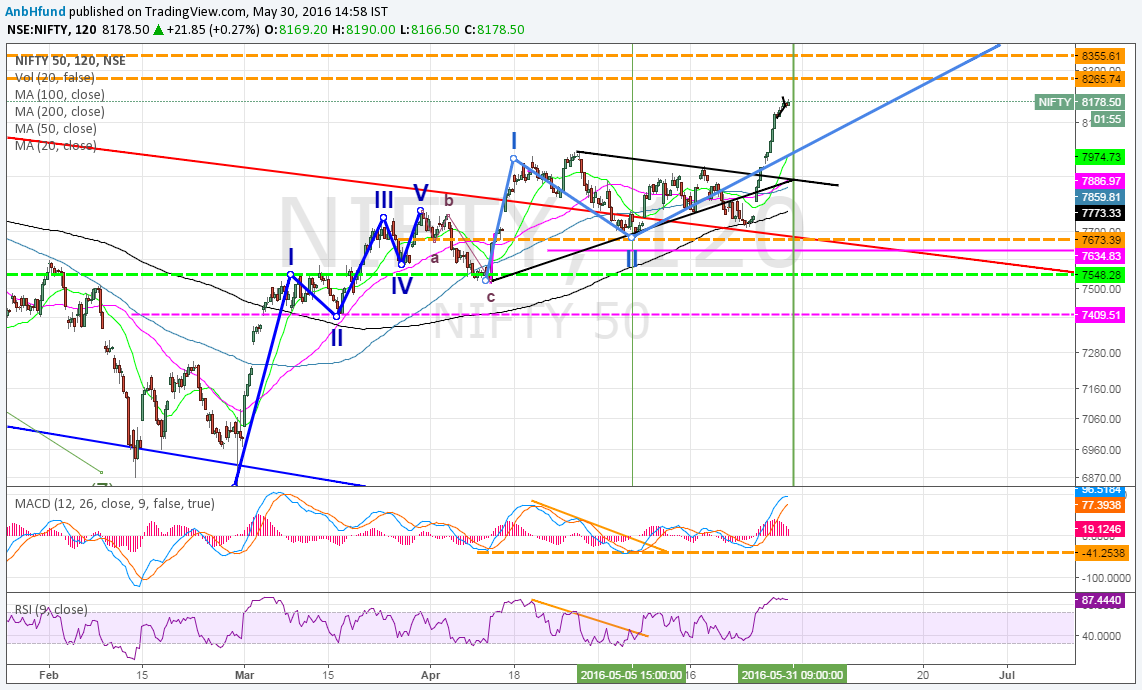This screenshot has width=1142, height=690.
Task: Click the Feb label on time axis
Action: 48,675
